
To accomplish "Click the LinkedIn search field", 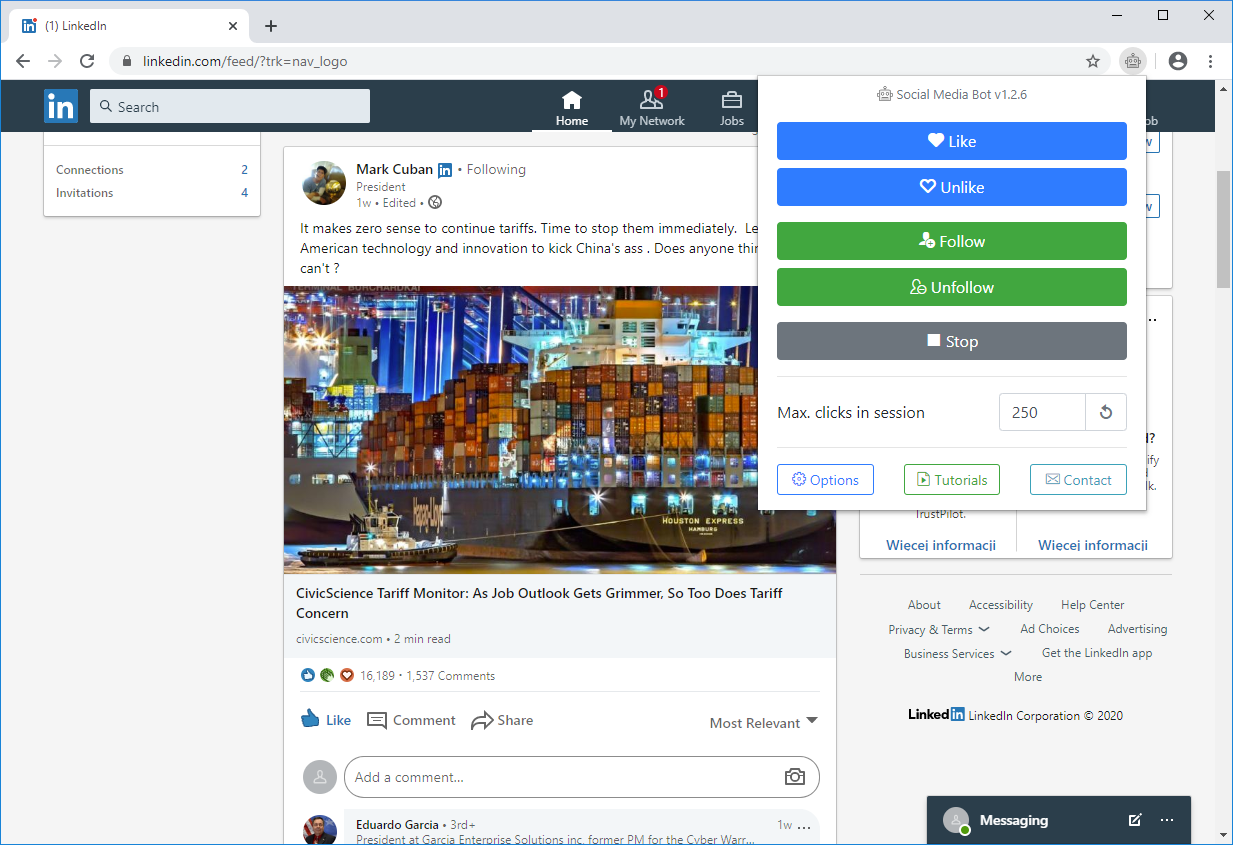I will tap(230, 106).
